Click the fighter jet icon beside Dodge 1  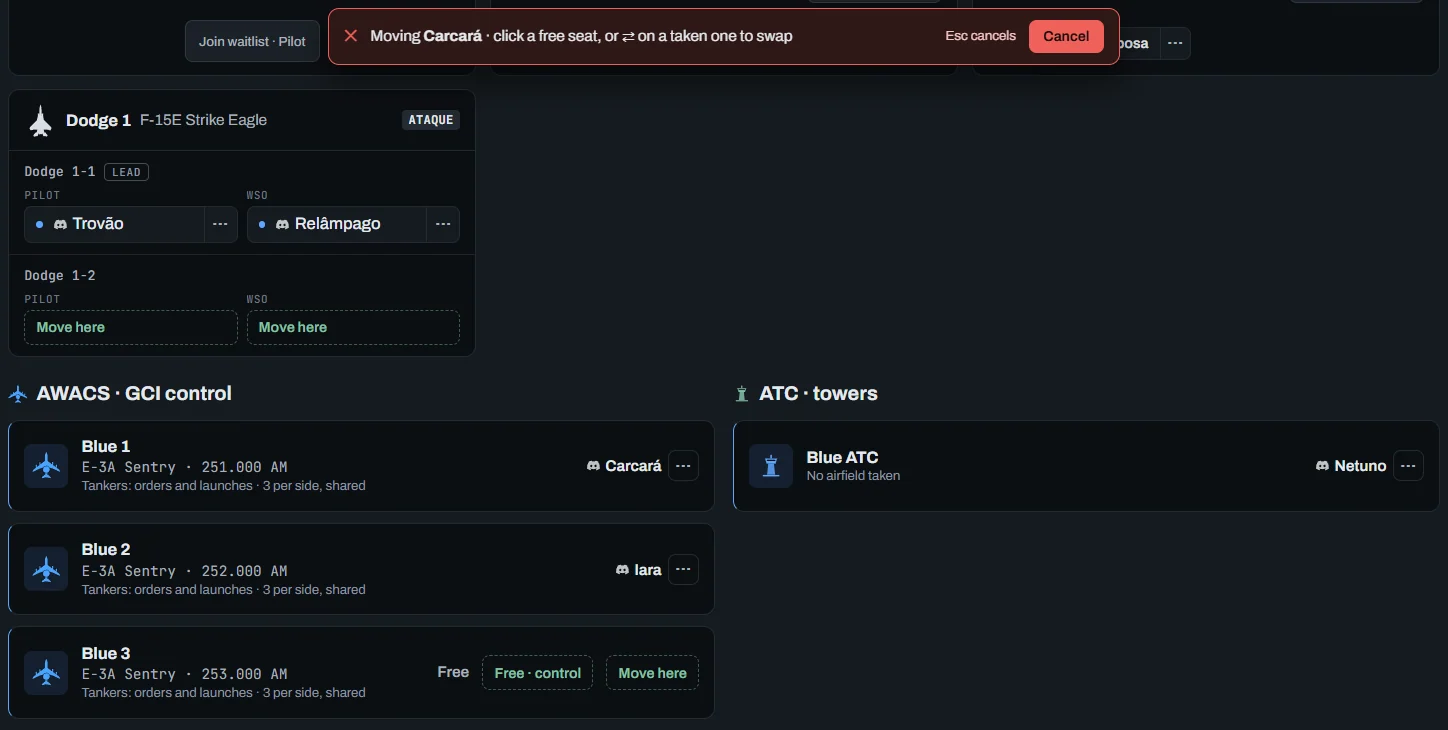tap(40, 121)
